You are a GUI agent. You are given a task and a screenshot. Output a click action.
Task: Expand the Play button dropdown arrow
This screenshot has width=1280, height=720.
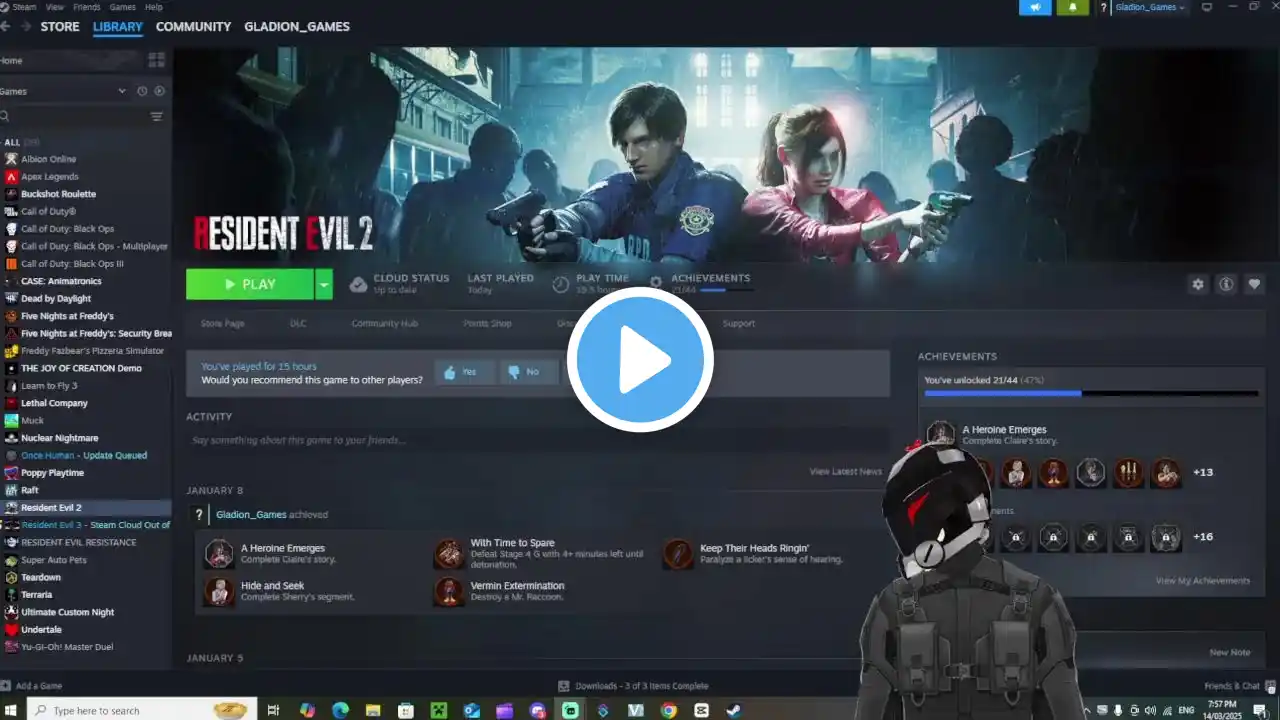[x=323, y=284]
